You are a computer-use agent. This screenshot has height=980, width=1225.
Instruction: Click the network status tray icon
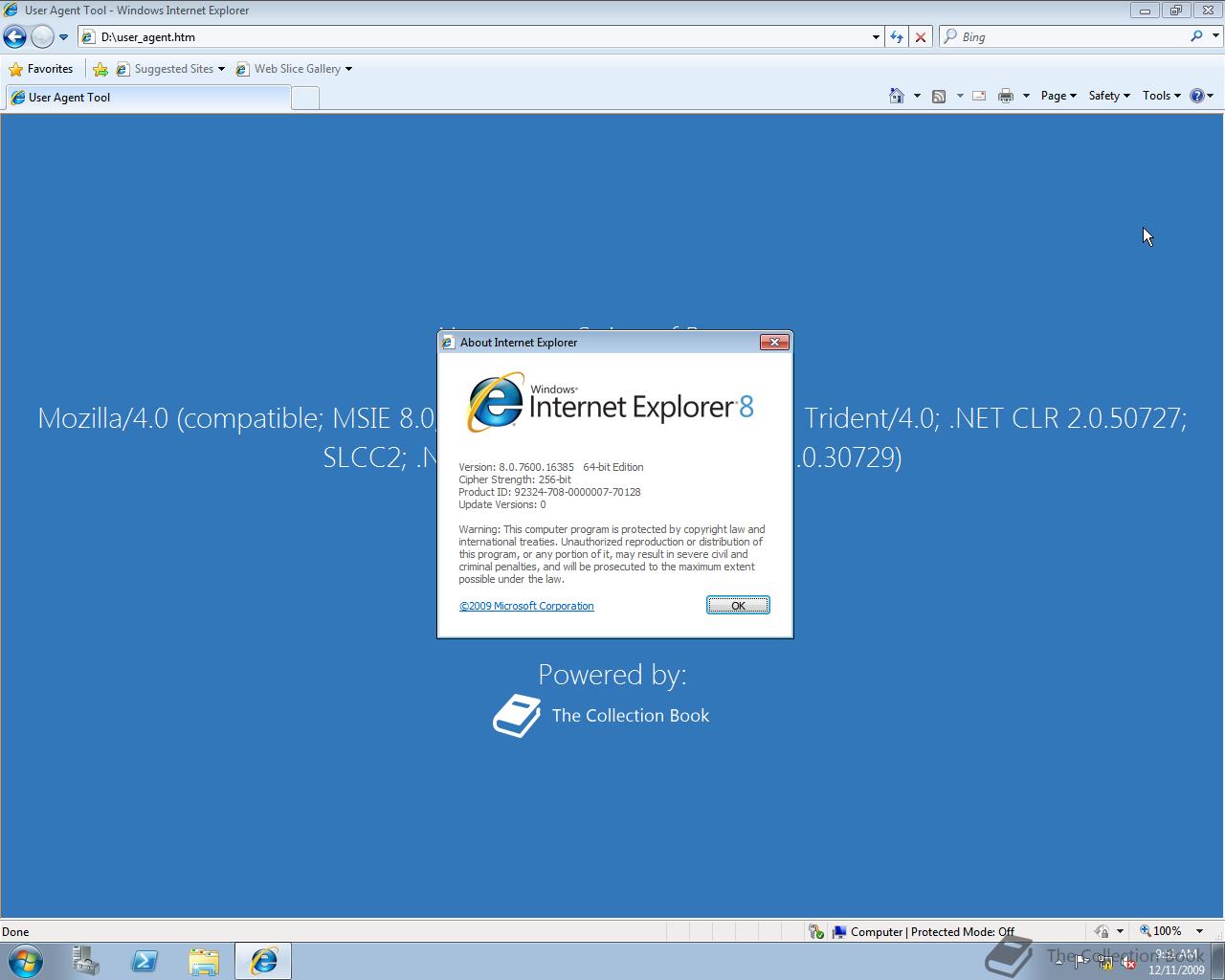click(x=1105, y=962)
